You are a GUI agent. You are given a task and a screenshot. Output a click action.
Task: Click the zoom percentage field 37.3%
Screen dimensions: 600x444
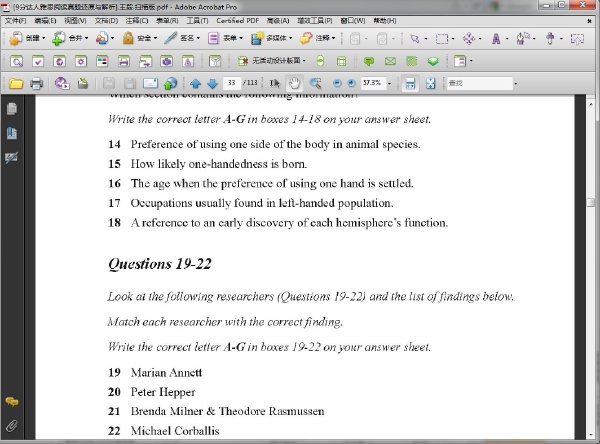[372, 83]
